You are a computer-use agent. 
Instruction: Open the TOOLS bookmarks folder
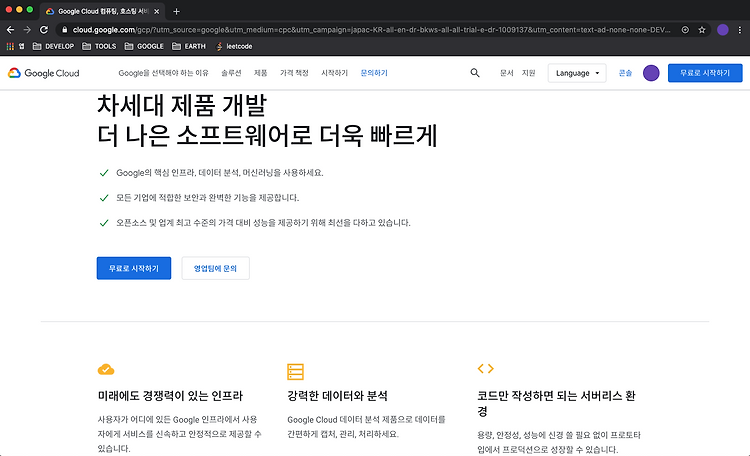click(99, 46)
